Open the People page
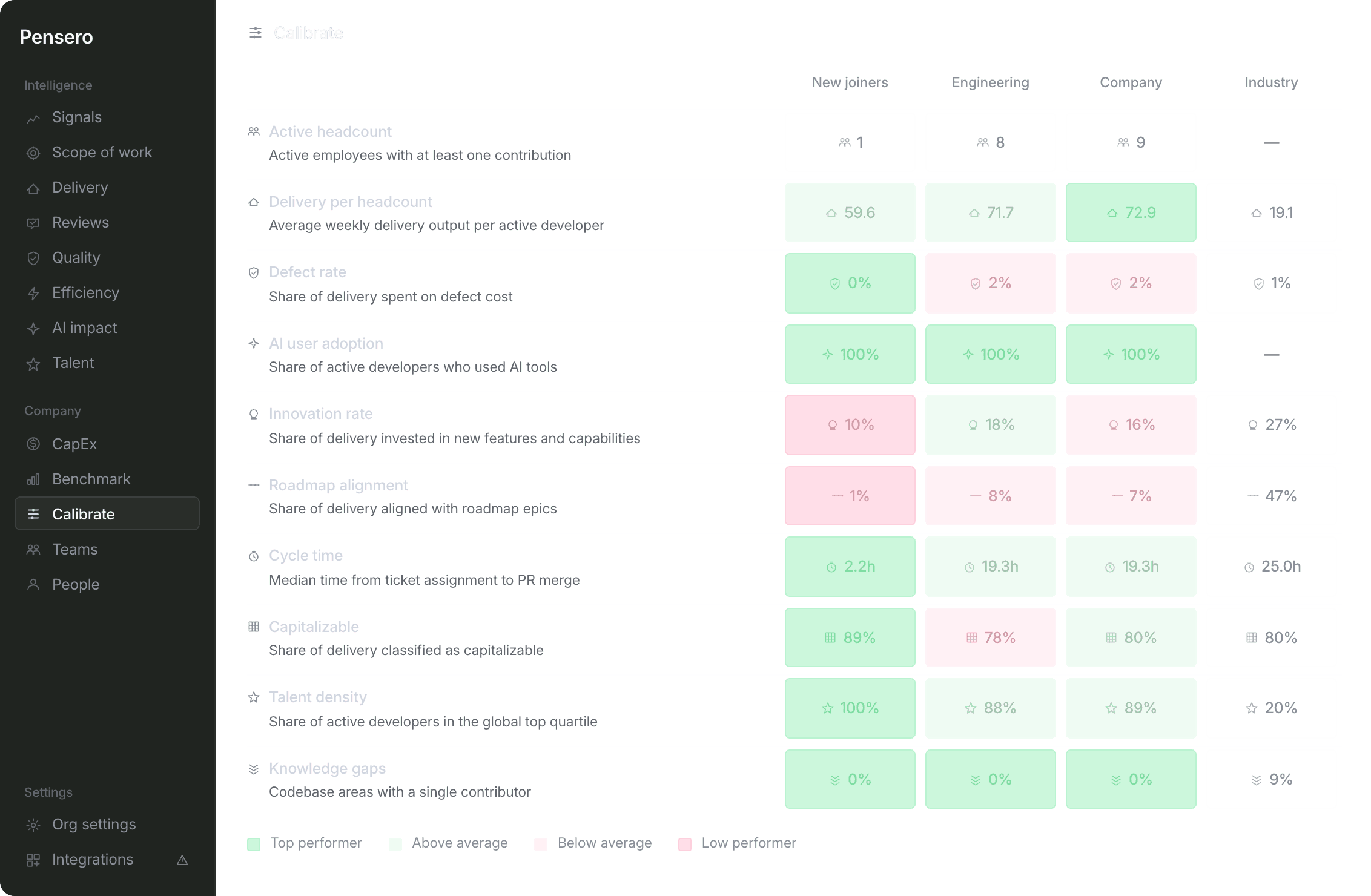Image resolution: width=1371 pixels, height=896 pixels. tap(107, 585)
